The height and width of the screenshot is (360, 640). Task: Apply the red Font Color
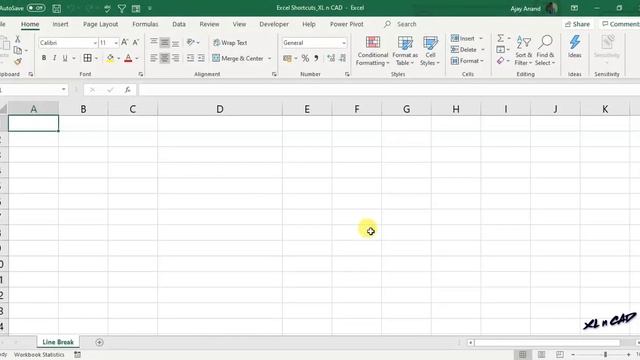(128, 58)
